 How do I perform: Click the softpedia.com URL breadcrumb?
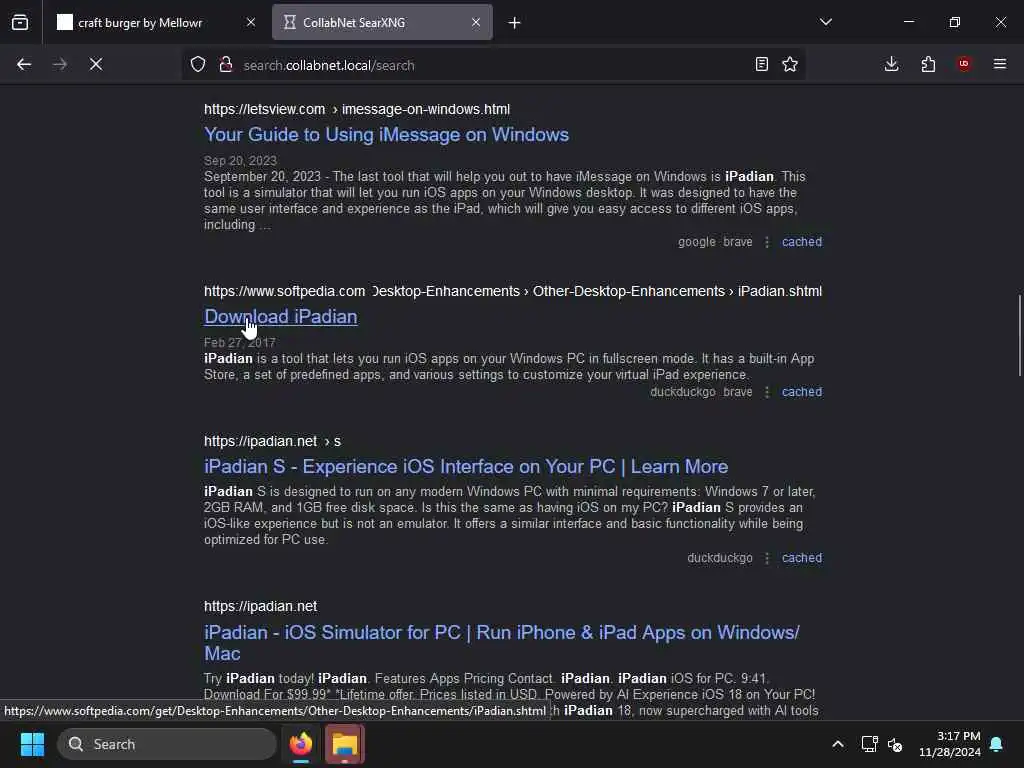click(x=513, y=291)
